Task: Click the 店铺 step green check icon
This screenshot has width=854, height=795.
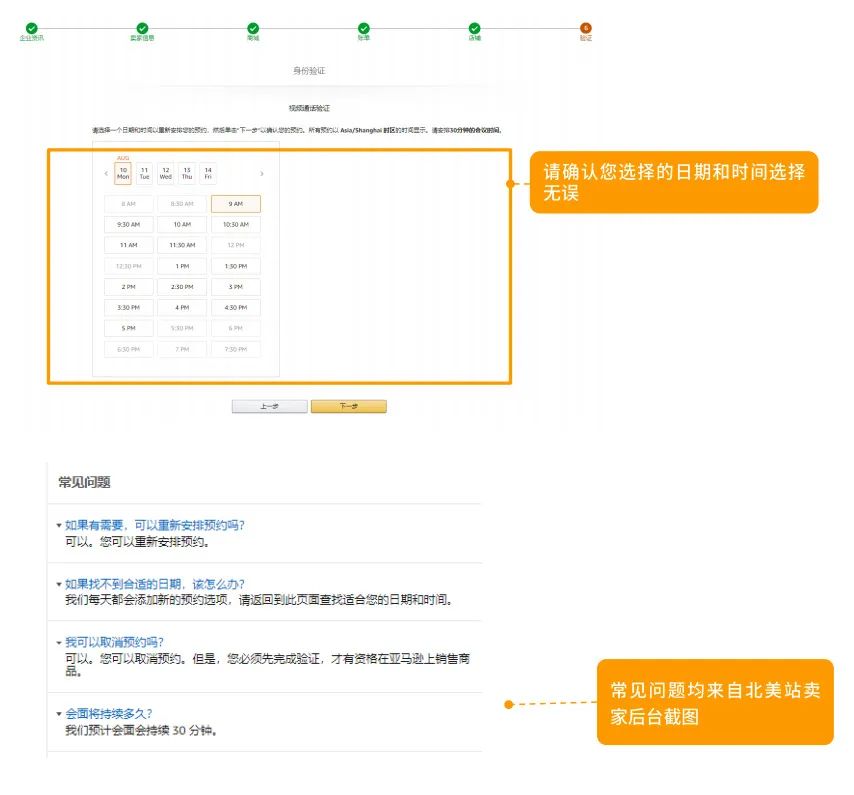Action: pyautogui.click(x=475, y=29)
